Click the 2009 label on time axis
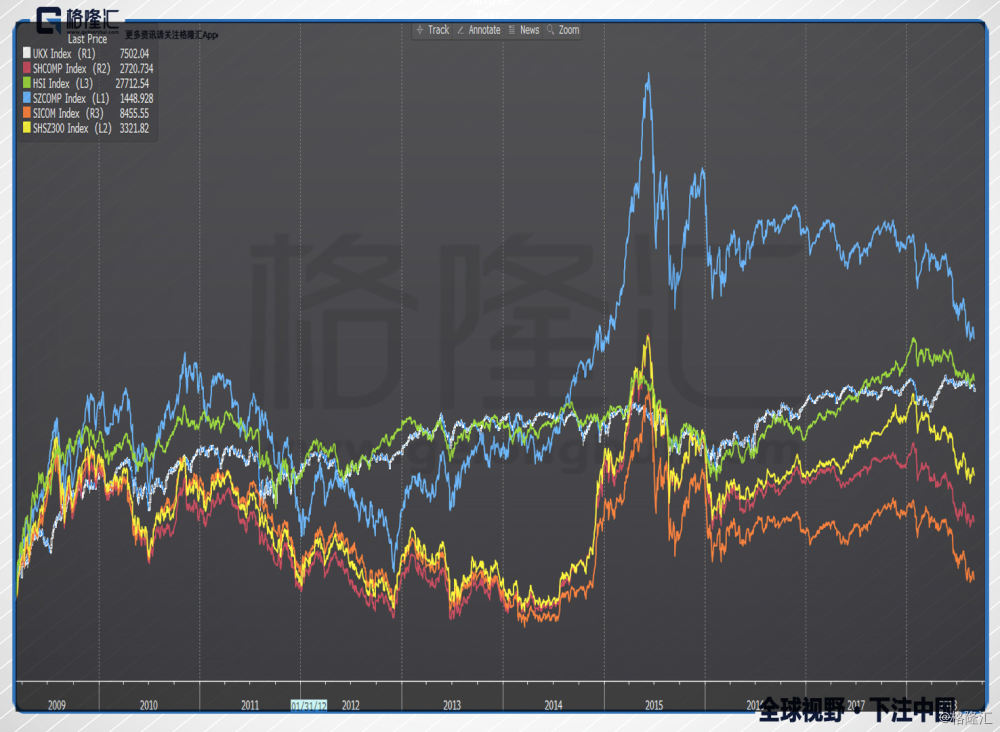This screenshot has width=1000, height=732. pyautogui.click(x=57, y=705)
